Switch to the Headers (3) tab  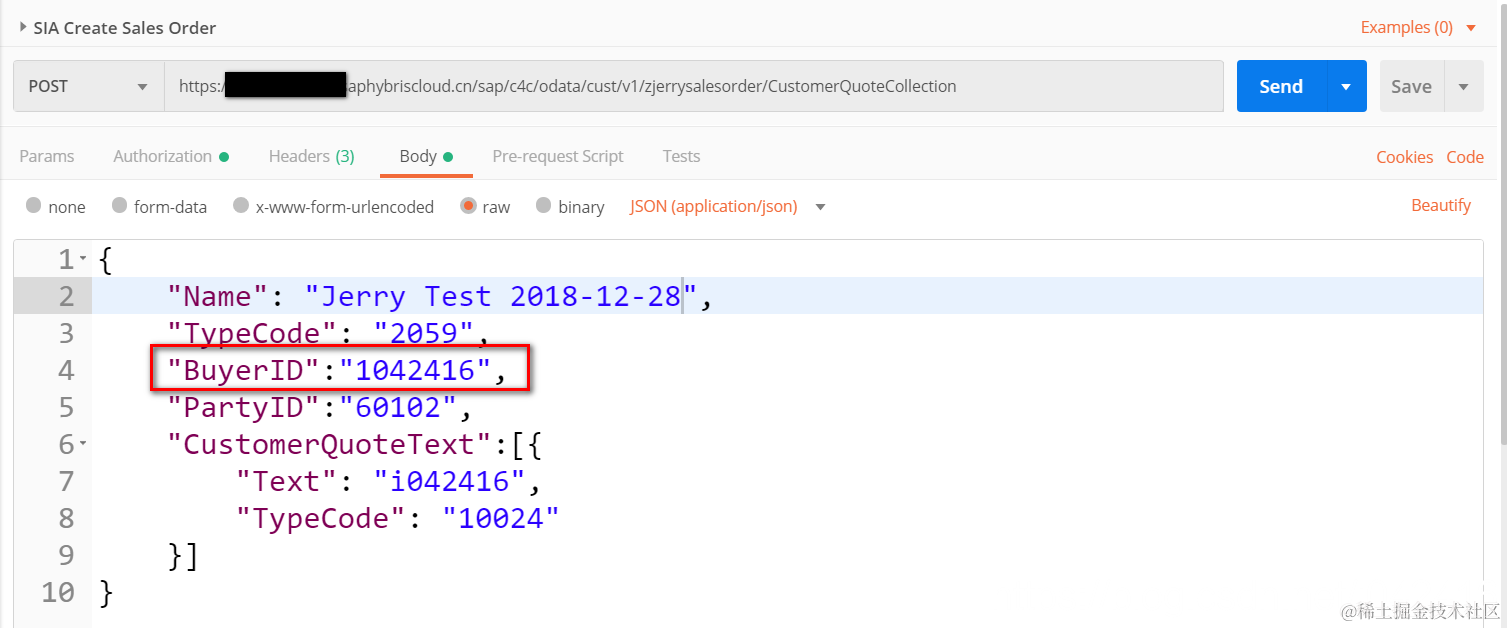311,156
